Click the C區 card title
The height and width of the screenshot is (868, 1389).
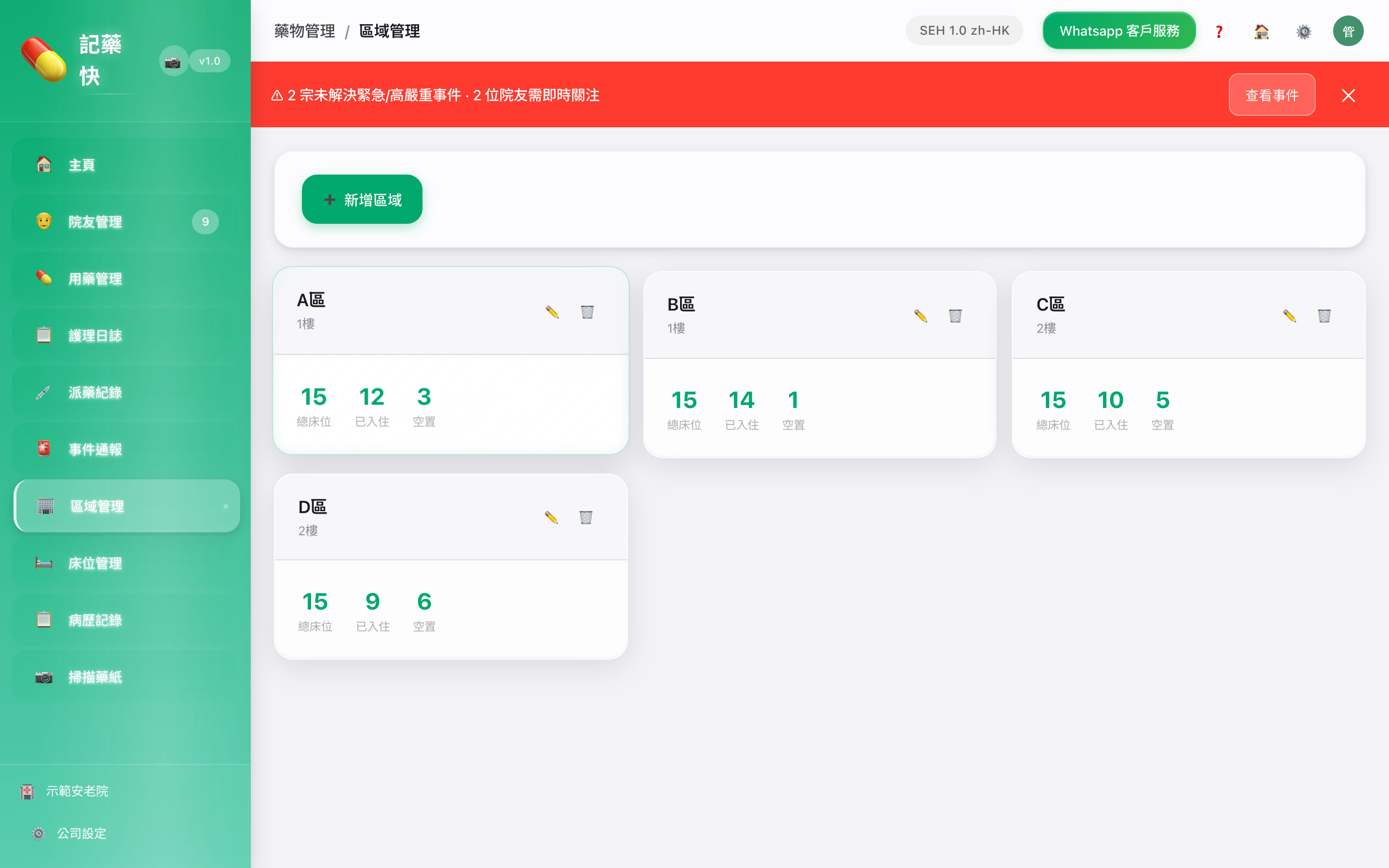pyautogui.click(x=1050, y=304)
